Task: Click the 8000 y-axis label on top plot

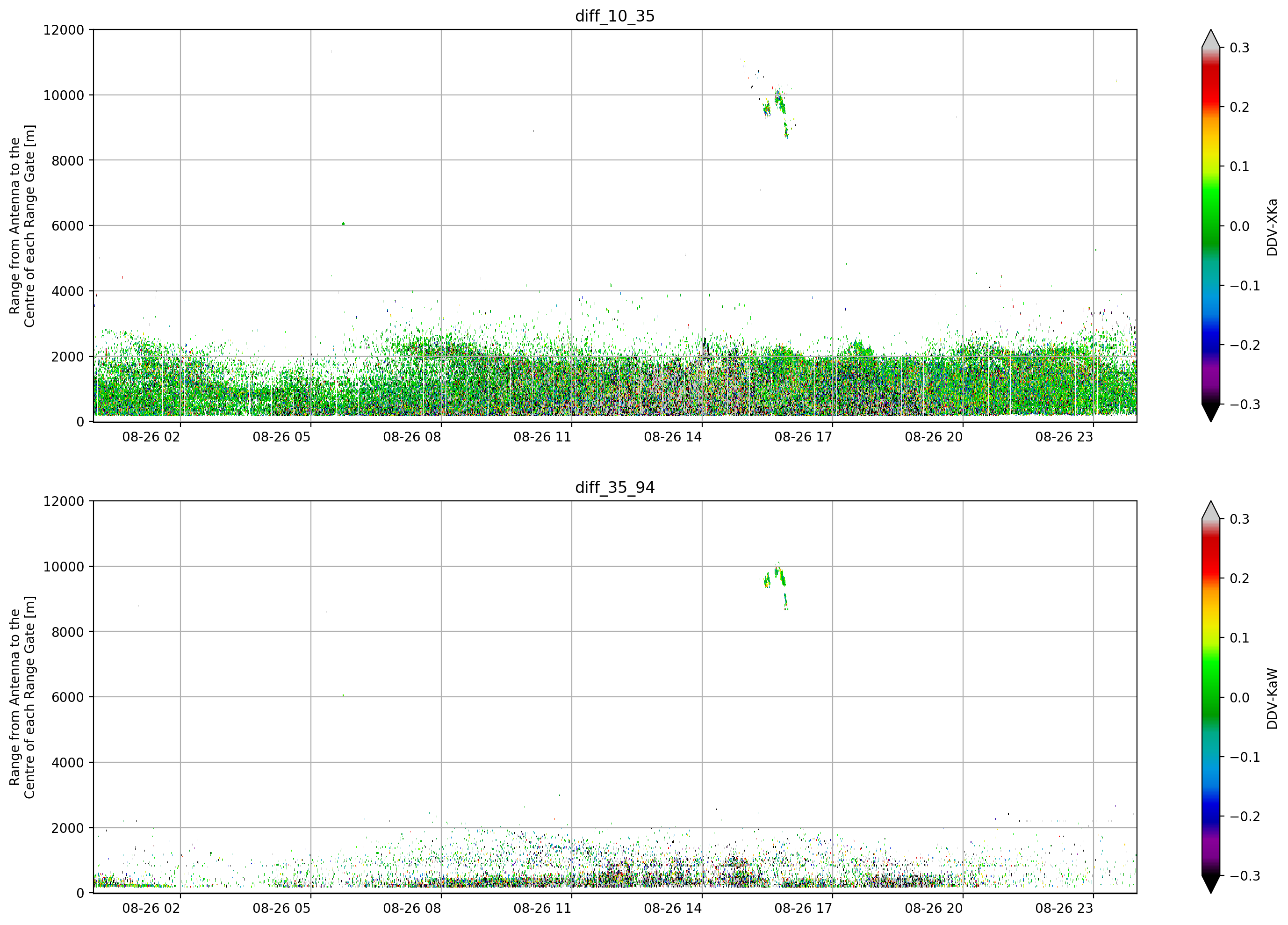Action: pos(68,161)
